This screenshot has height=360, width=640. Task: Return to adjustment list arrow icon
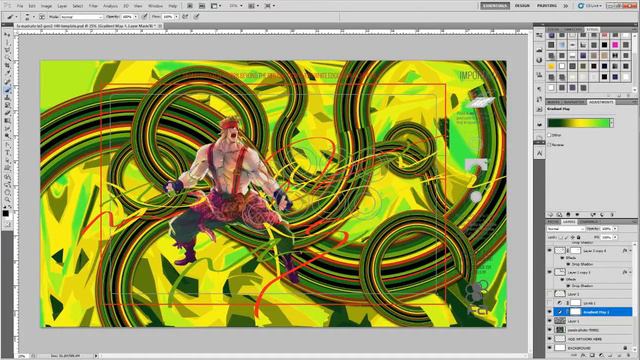point(550,214)
